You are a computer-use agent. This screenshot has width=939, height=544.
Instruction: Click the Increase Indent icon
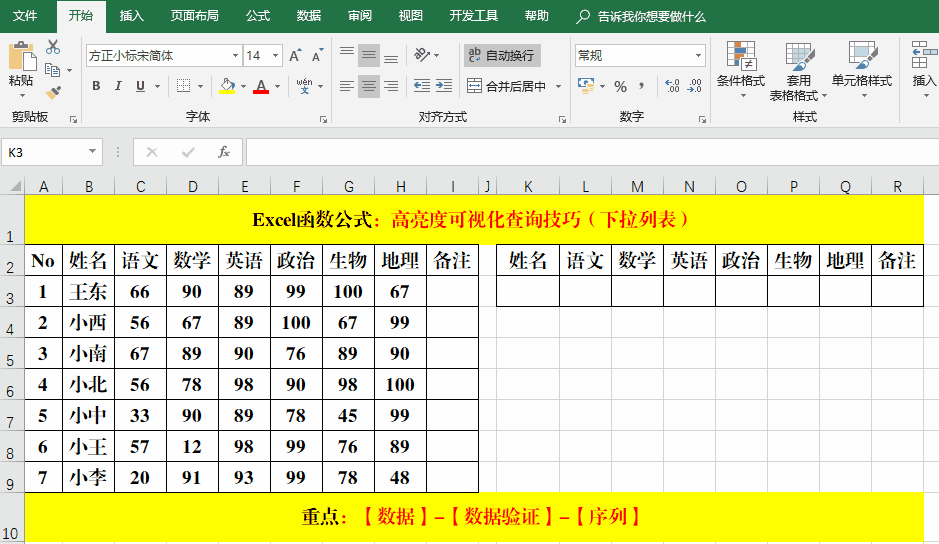[444, 86]
